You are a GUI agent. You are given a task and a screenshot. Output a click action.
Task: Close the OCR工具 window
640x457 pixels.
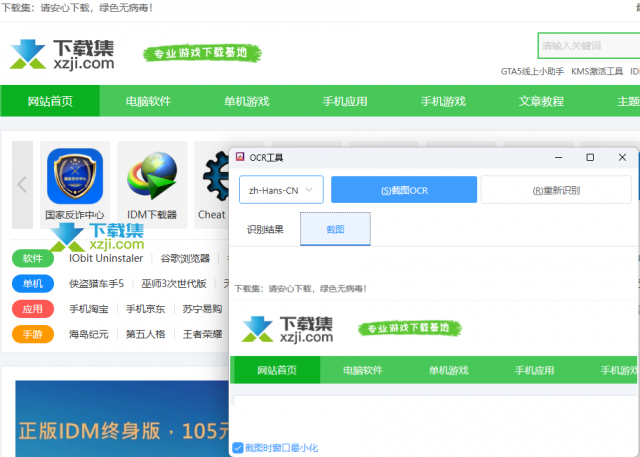tap(622, 158)
